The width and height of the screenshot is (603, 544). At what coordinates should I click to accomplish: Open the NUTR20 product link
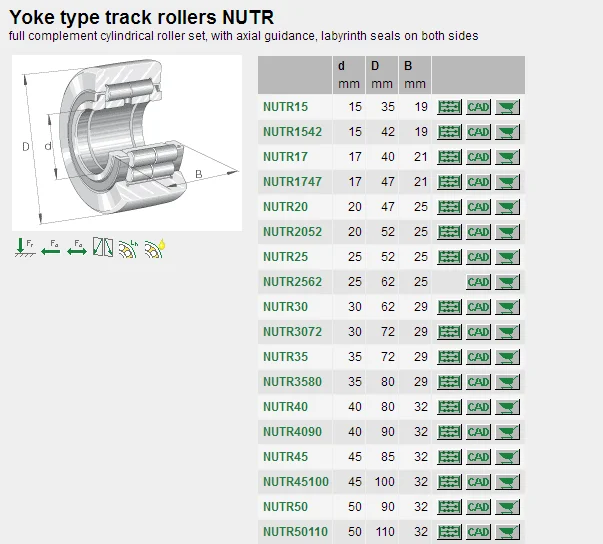point(285,207)
